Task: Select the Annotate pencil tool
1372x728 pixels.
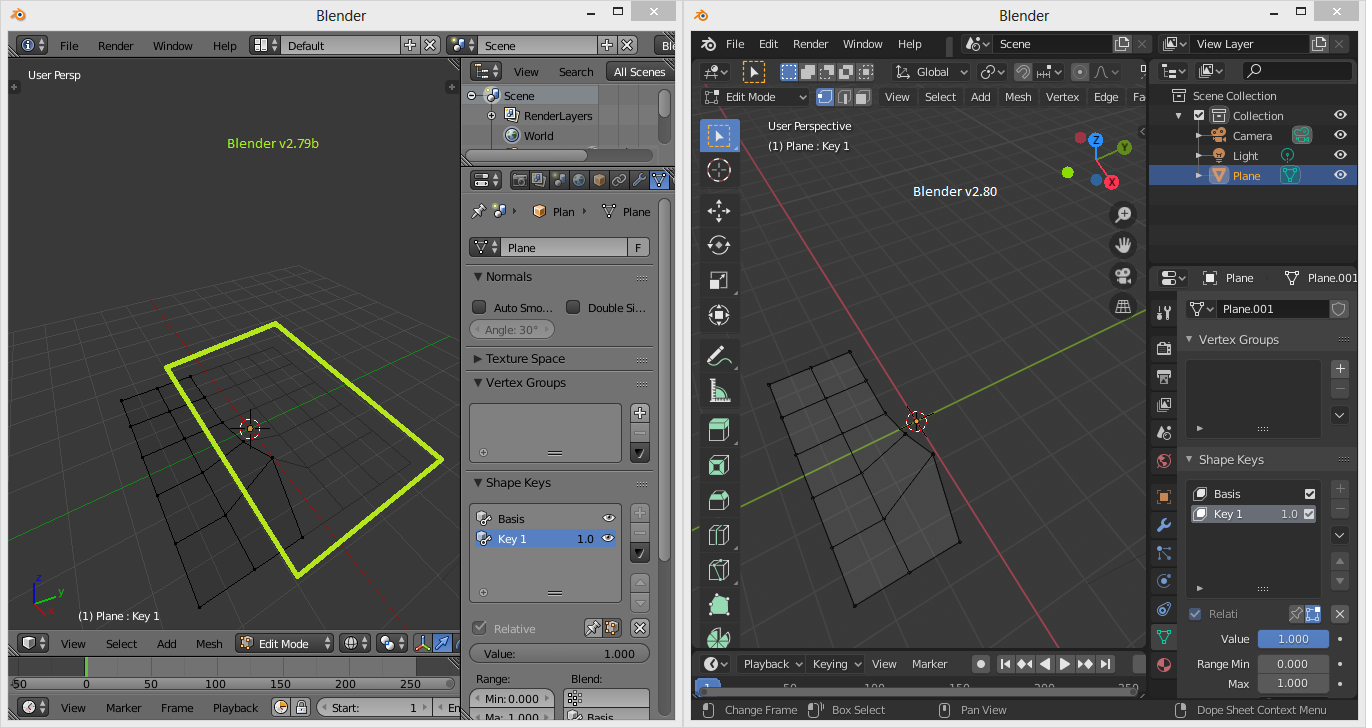Action: [x=719, y=355]
